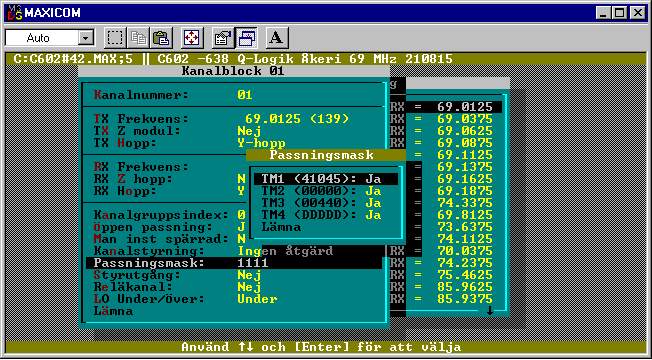652x360 pixels.
Task: Click the Paste clipboard toolbar icon
Action: (161, 38)
